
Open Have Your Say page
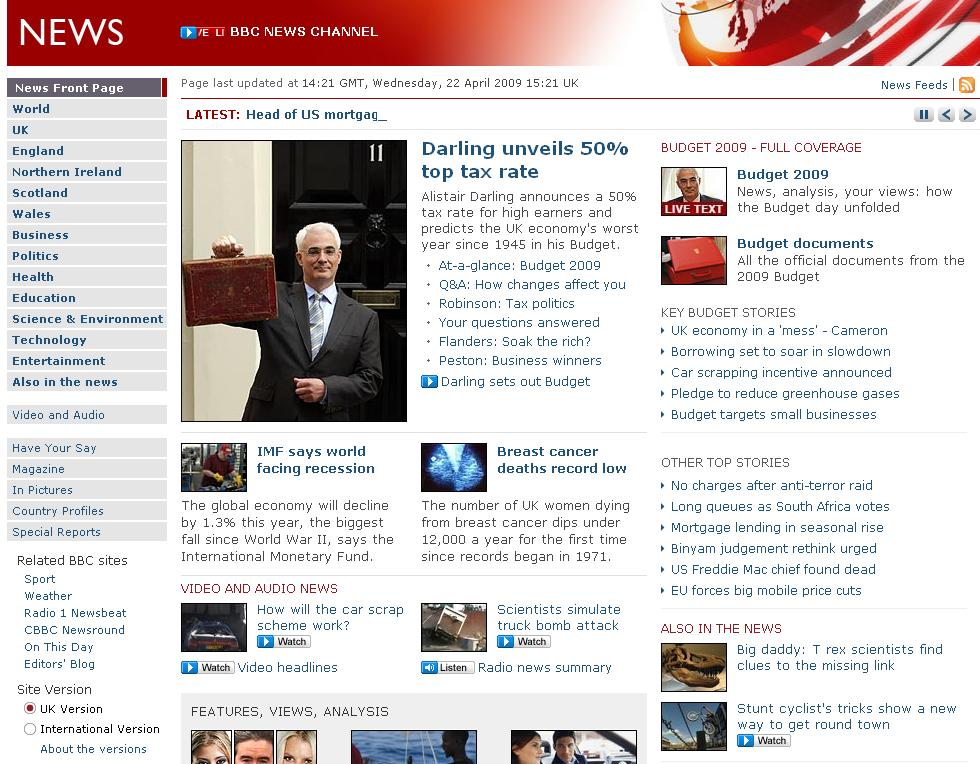[x=87, y=448]
